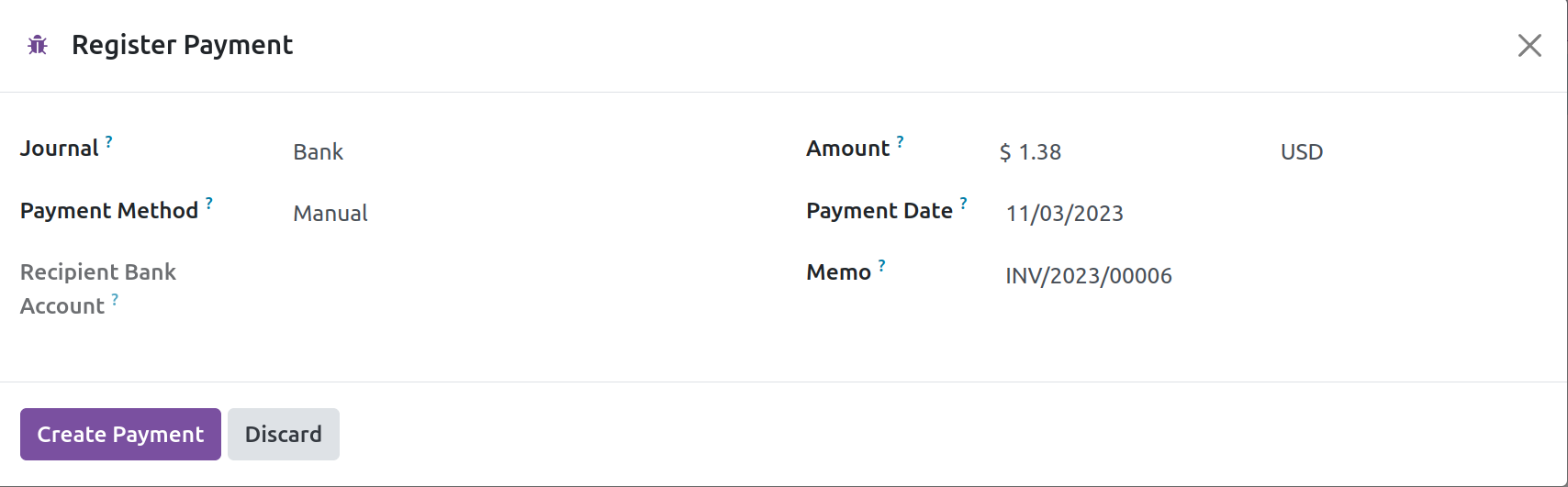Open the debug bug icon menu
This screenshot has height=487, width=1568.
coord(38,45)
